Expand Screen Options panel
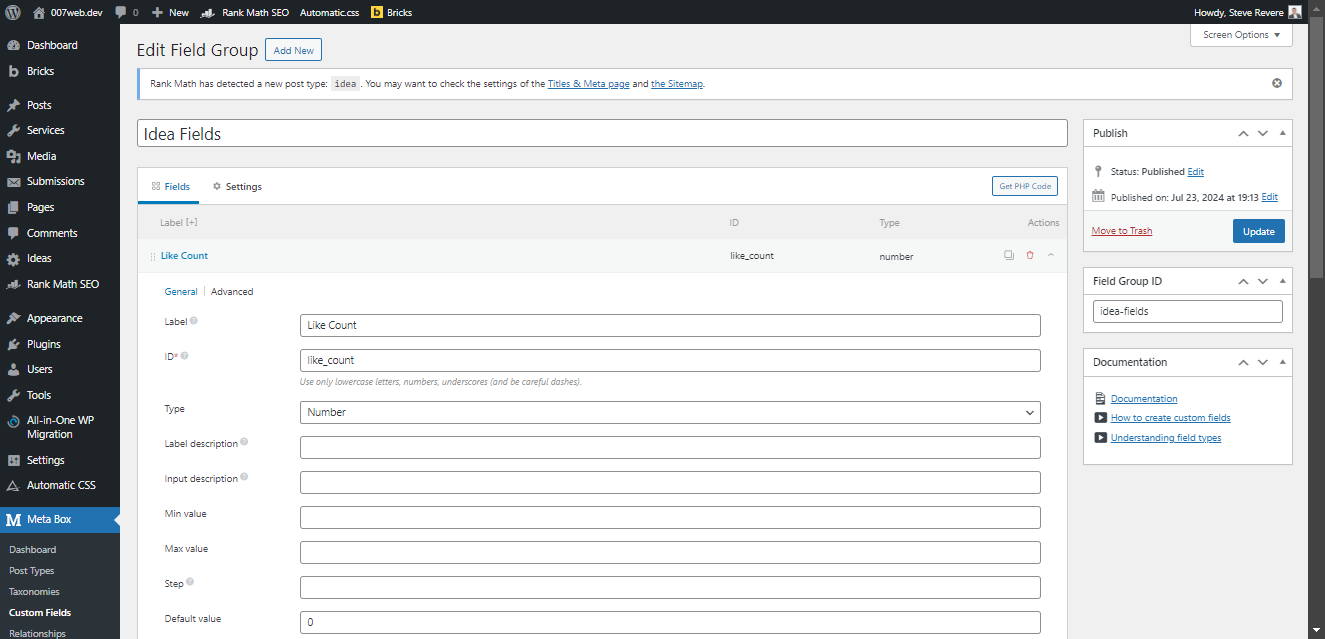The image size is (1325, 639). click(x=1241, y=35)
